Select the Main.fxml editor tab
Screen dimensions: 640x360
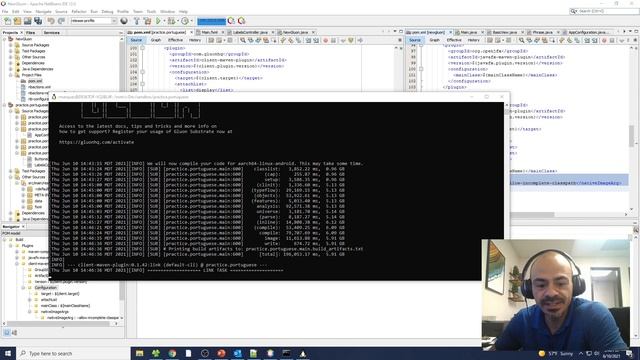coord(210,32)
